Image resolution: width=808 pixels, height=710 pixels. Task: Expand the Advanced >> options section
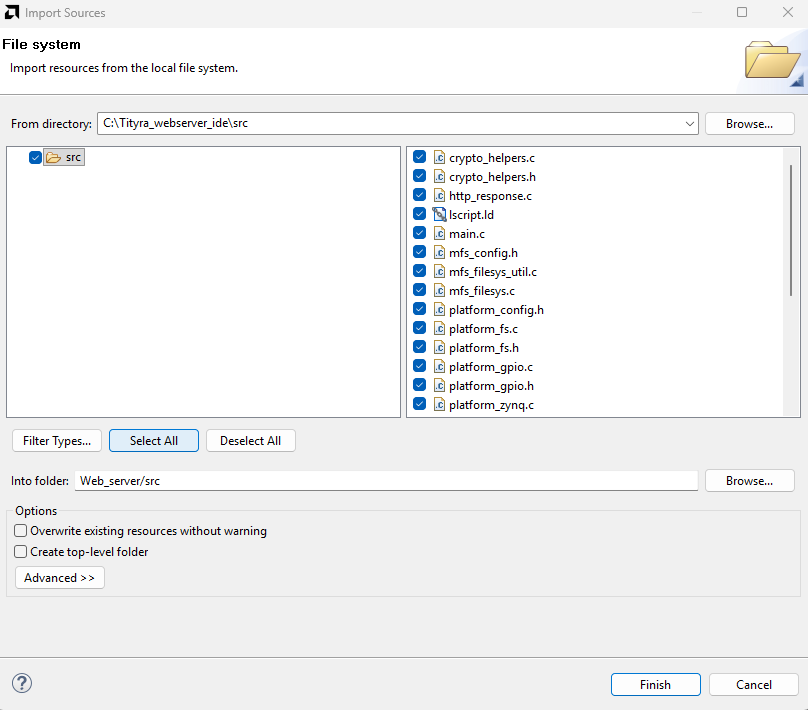60,578
